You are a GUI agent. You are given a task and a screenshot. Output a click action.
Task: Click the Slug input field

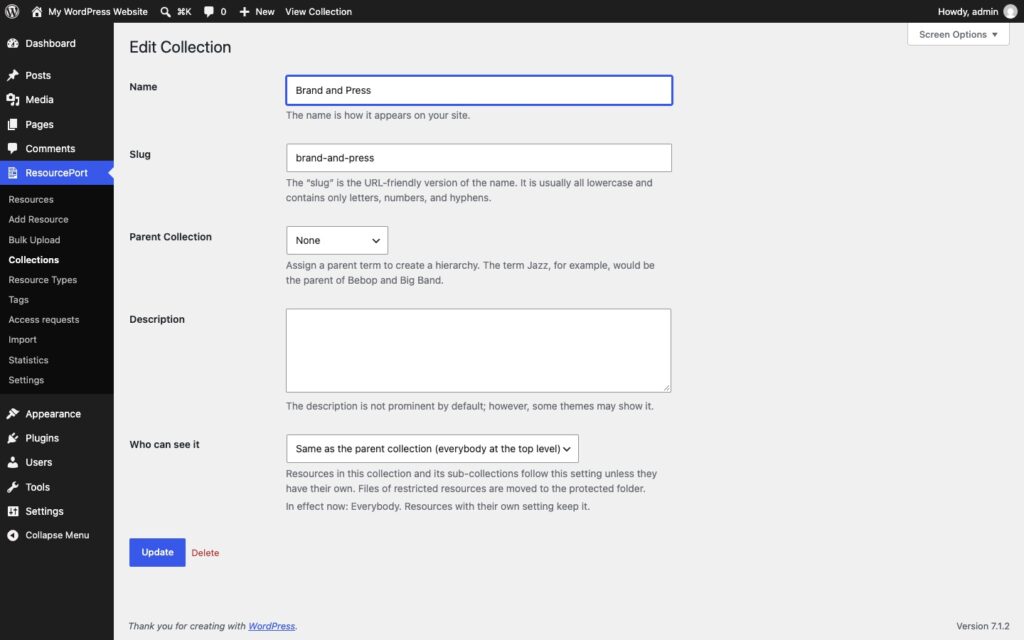click(x=479, y=158)
